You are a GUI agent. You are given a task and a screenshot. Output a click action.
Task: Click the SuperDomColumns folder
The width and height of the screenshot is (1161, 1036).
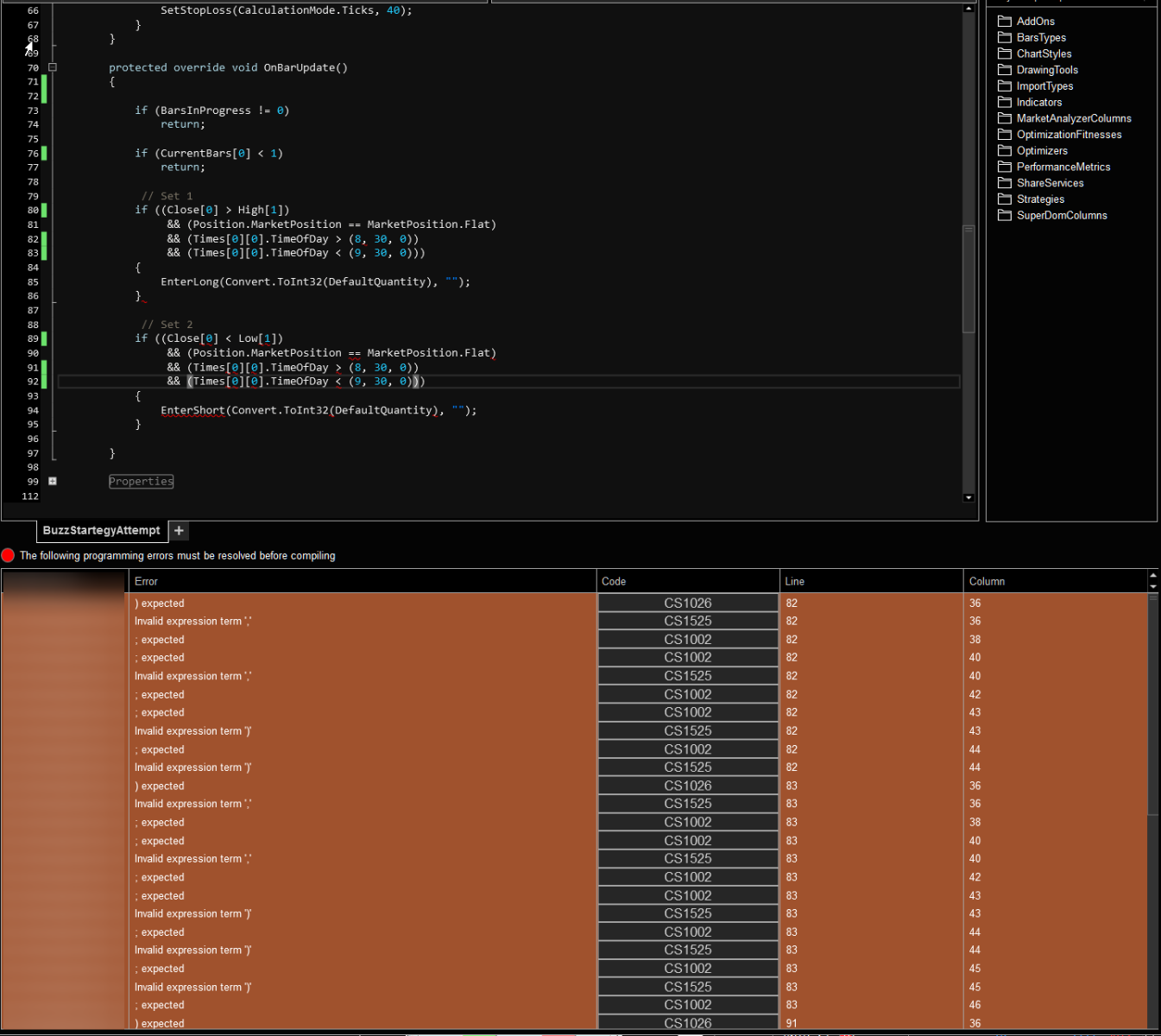pyautogui.click(x=1061, y=216)
